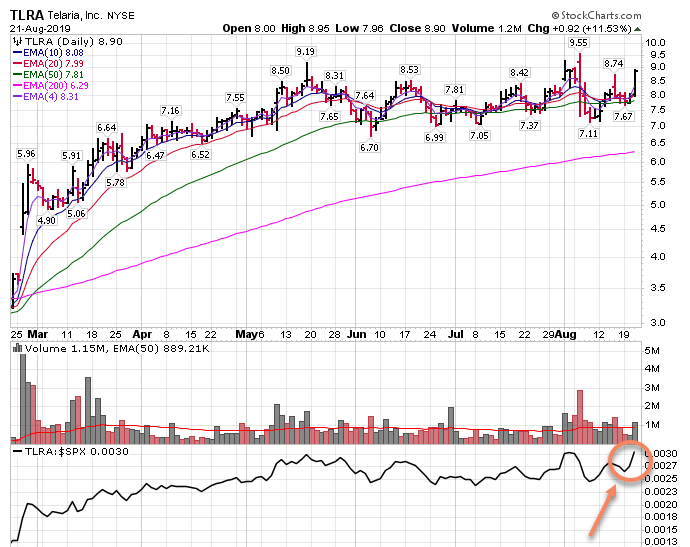Click the 7.37 low price label
690x547 pixels.
pos(529,126)
